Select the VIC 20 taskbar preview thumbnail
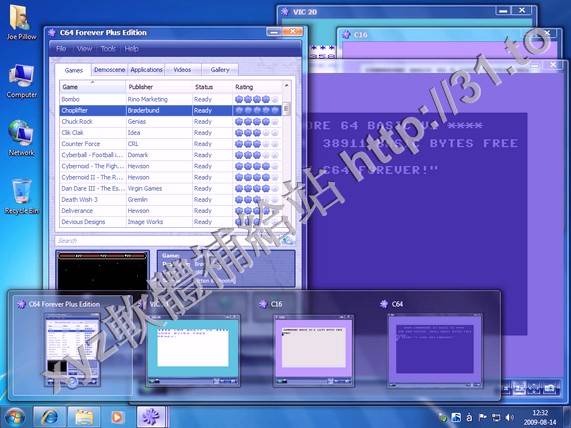The image size is (571, 428). (193, 350)
